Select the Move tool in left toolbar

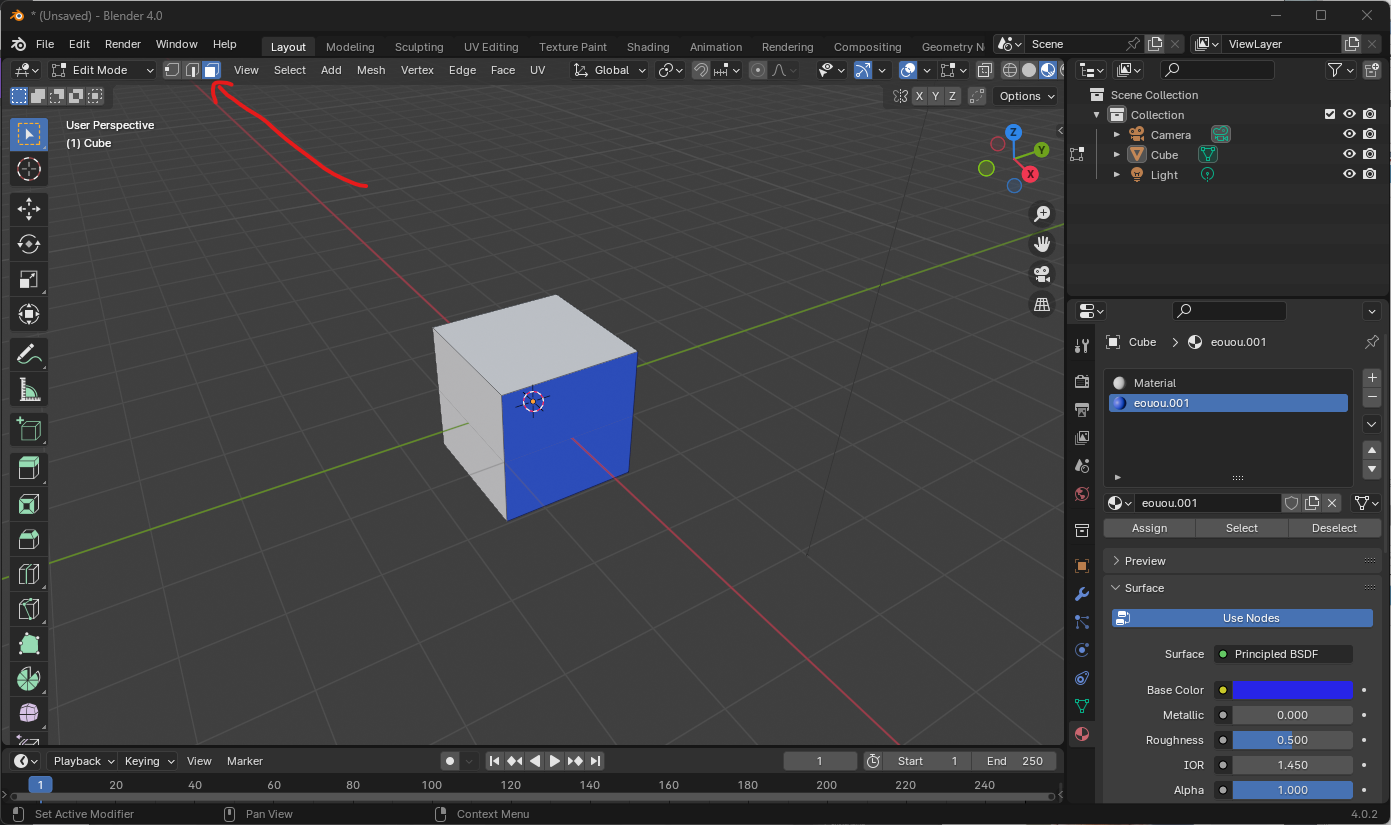[29, 208]
